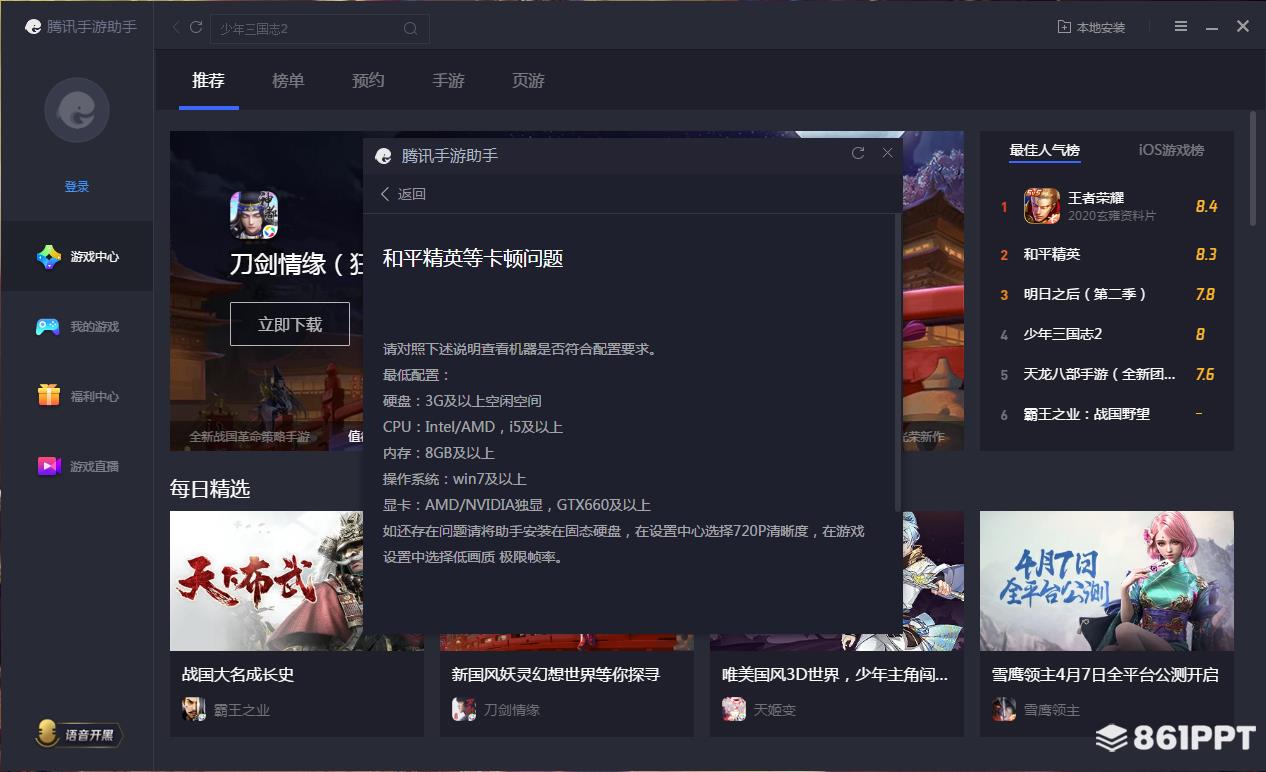Click 返回 to go back in the dialog
This screenshot has height=772, width=1266.
[x=403, y=194]
